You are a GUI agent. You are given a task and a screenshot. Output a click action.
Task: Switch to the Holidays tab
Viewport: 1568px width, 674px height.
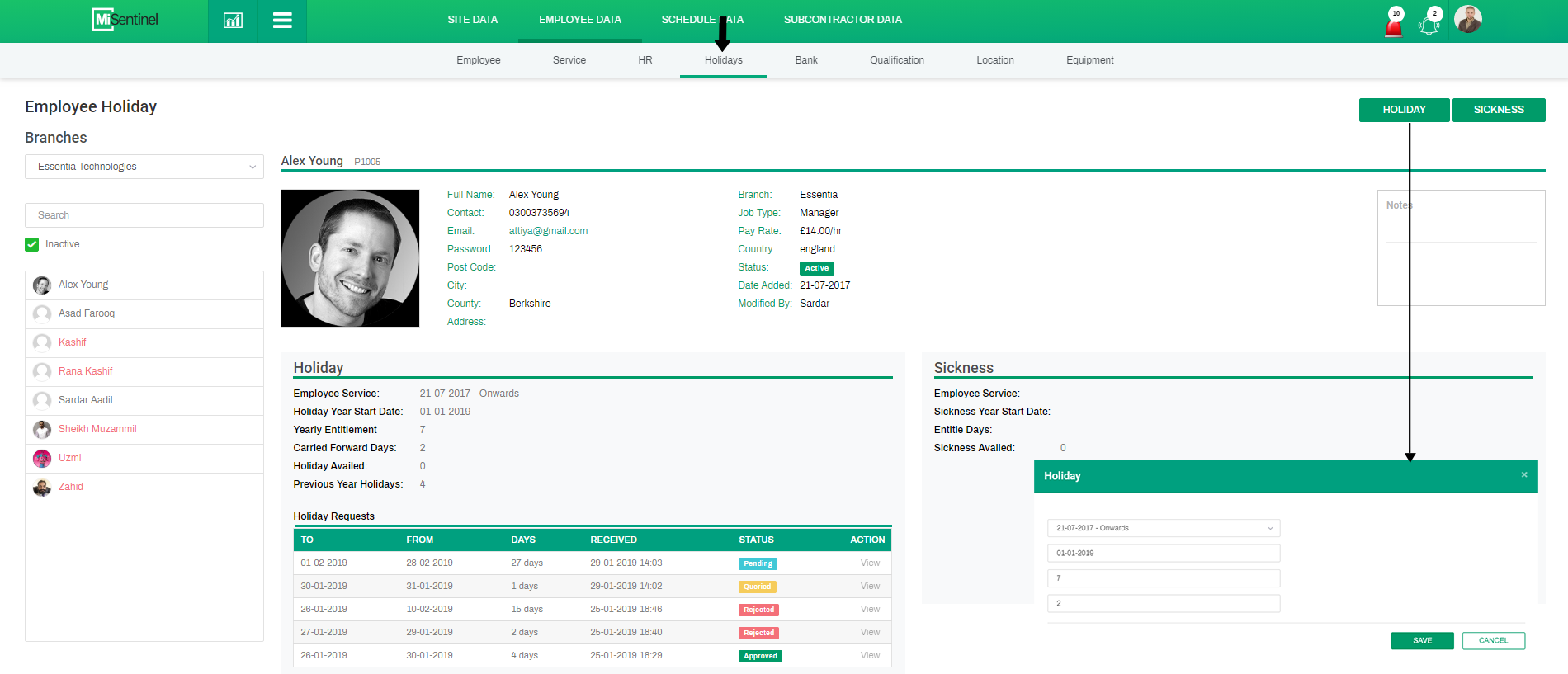click(x=724, y=60)
